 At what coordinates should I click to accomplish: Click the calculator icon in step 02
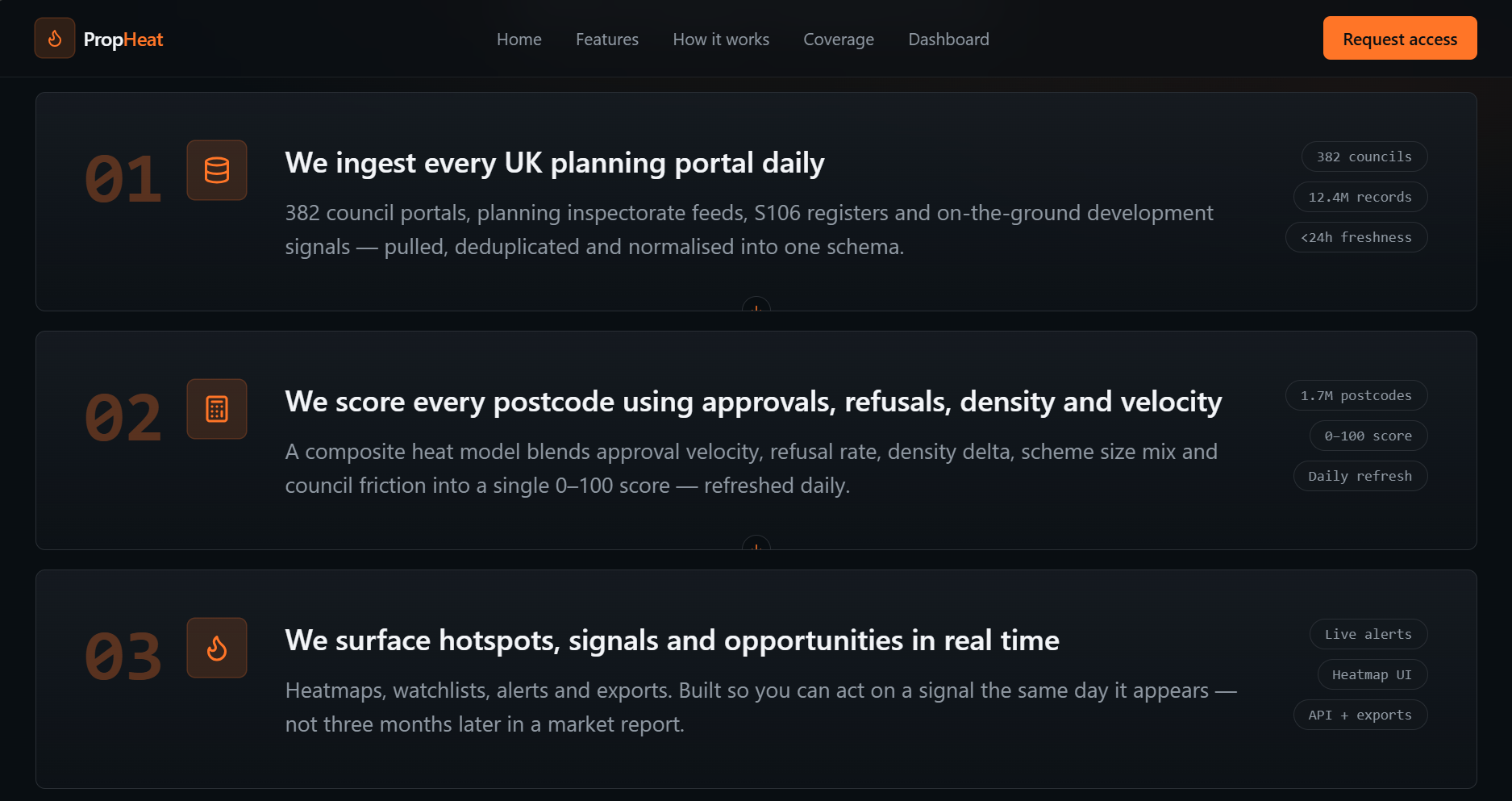point(217,409)
